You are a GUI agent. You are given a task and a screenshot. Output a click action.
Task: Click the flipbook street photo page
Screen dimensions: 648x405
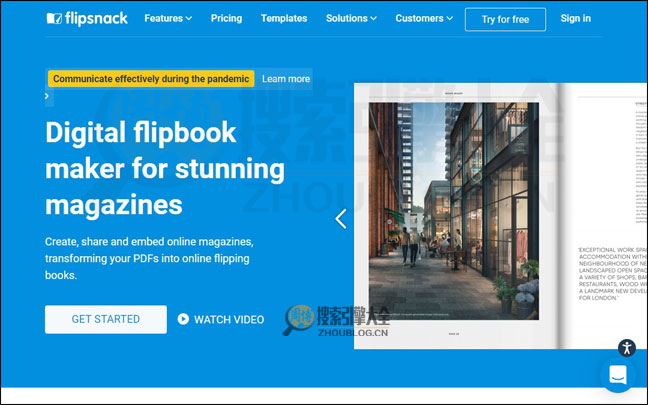coord(454,211)
